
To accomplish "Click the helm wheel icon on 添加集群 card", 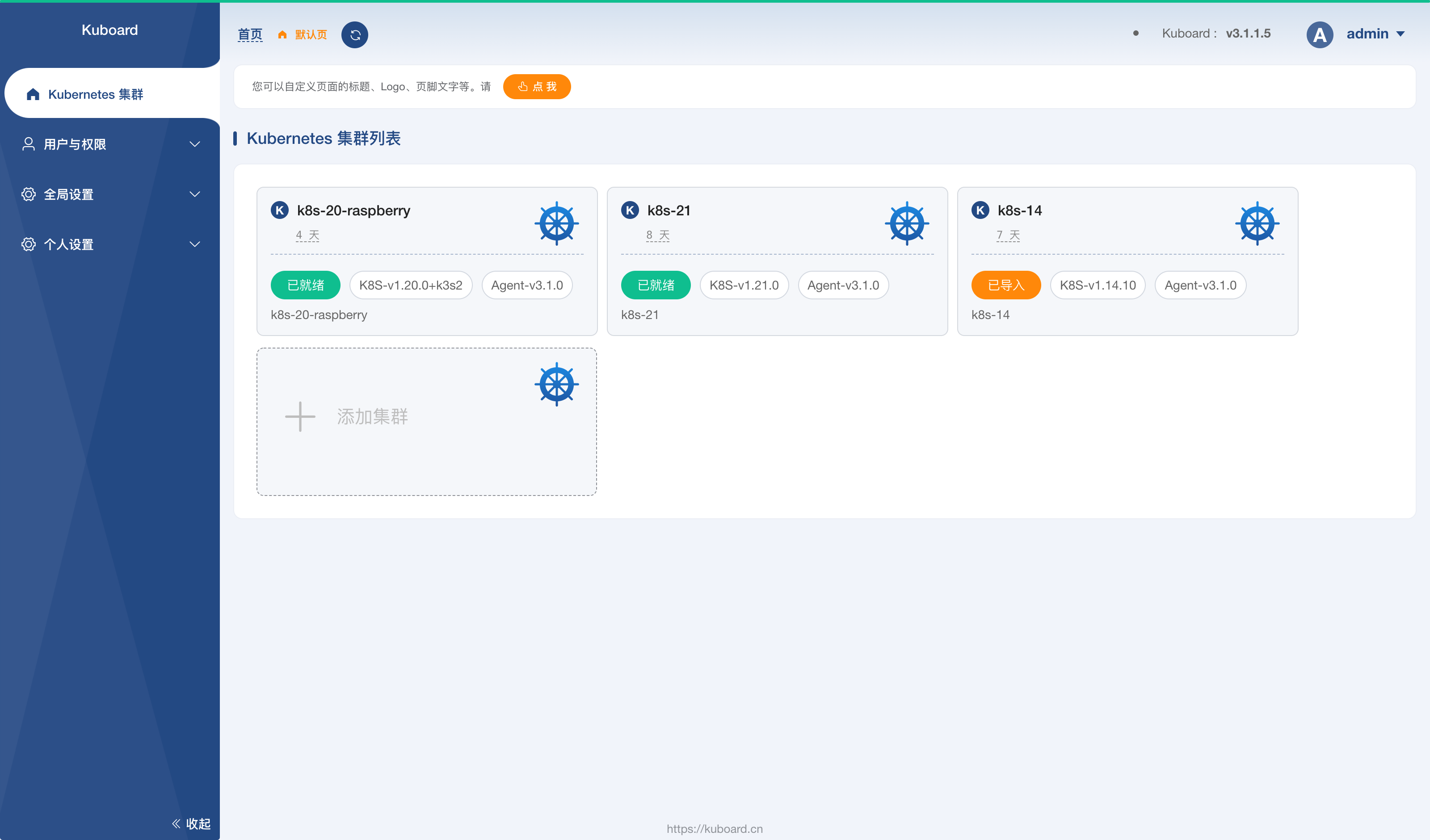I will 557,384.
